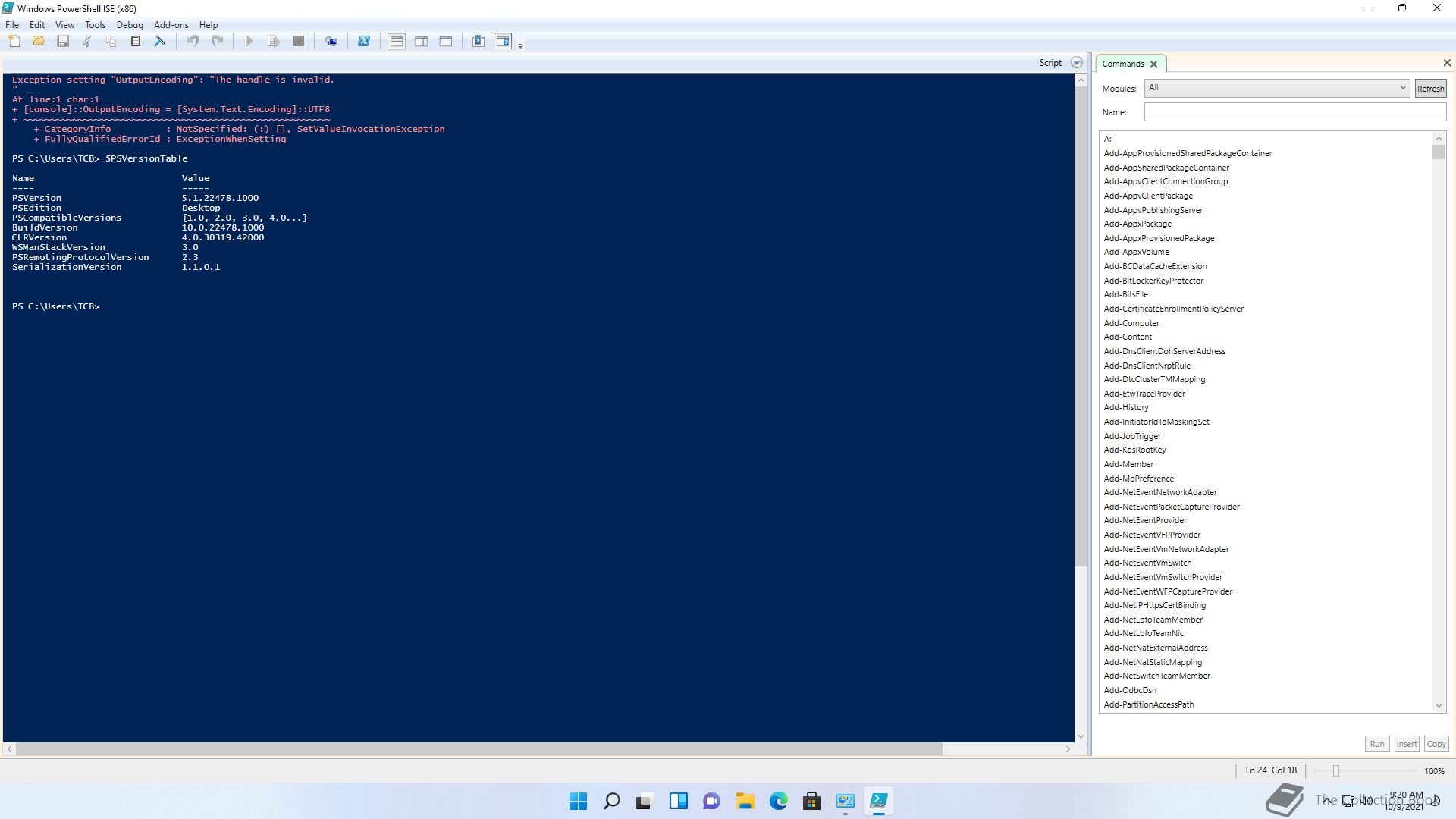Adjust the zoom slider
This screenshot has height=819, width=1456.
[x=1336, y=771]
